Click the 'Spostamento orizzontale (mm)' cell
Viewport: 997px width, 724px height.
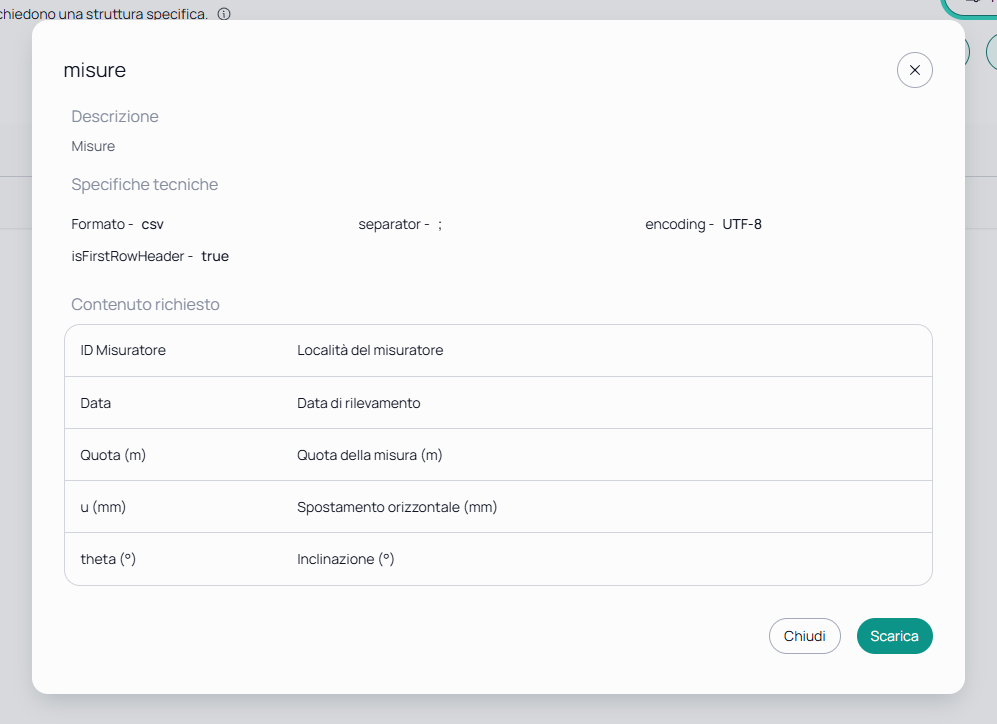coord(397,507)
